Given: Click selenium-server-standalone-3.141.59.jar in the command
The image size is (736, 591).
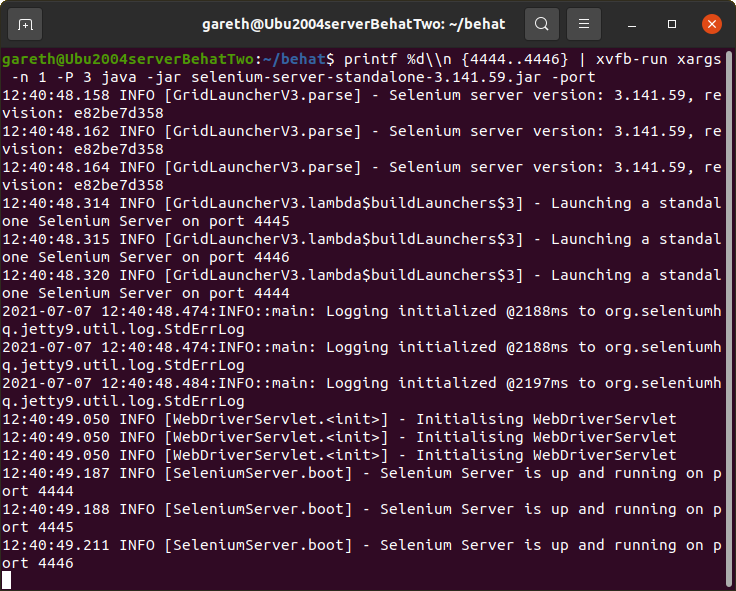Looking at the screenshot, I should tap(366, 77).
